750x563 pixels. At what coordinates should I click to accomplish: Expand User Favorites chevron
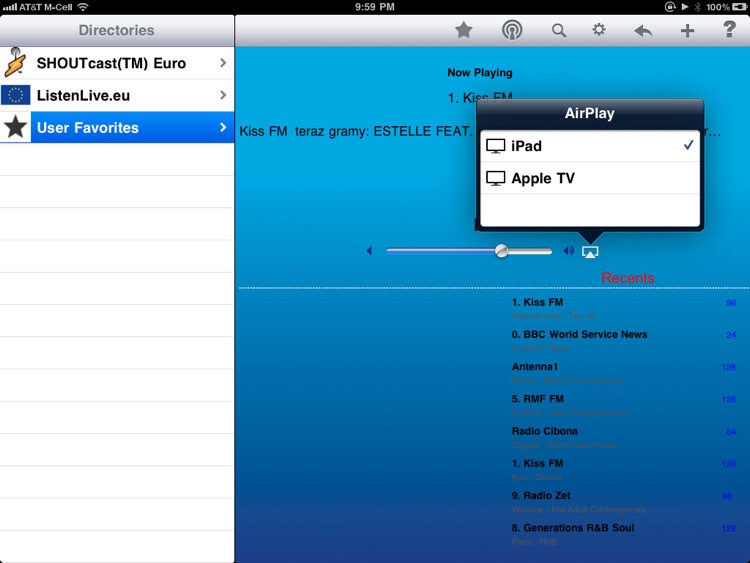223,127
